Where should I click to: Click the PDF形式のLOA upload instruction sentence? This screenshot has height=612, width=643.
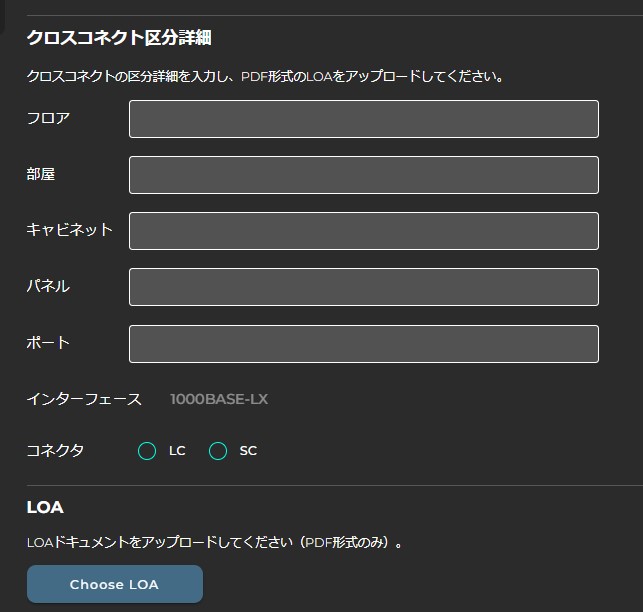tap(264, 77)
